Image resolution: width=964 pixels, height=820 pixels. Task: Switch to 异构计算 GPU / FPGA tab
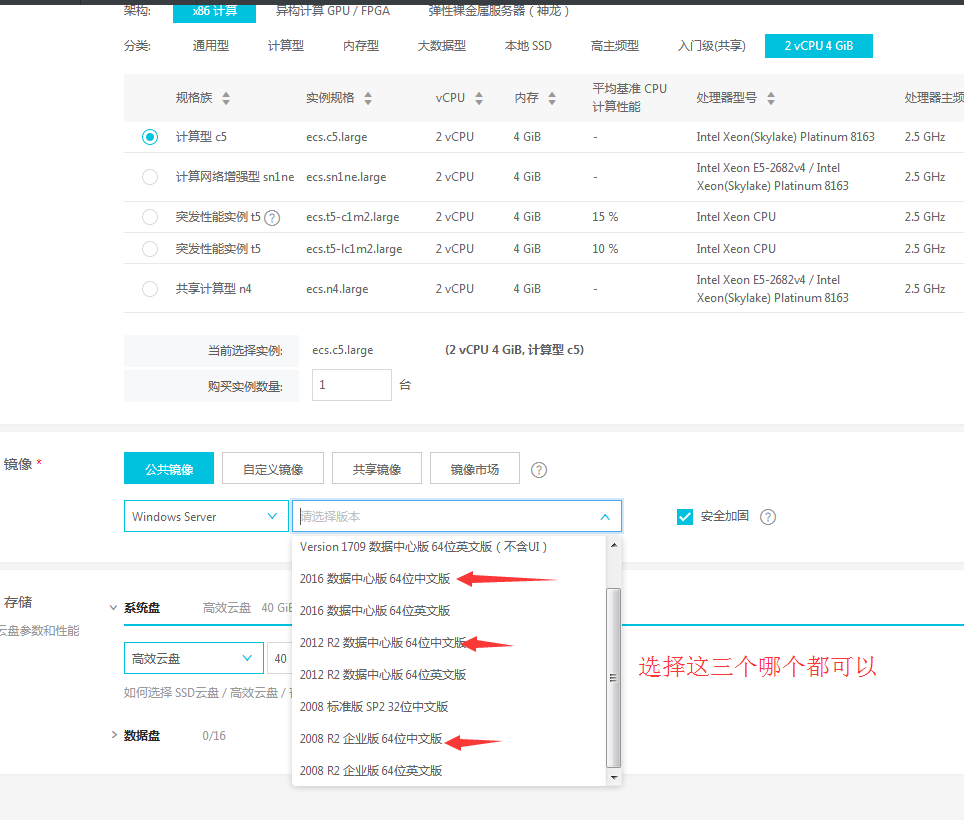coord(332,11)
